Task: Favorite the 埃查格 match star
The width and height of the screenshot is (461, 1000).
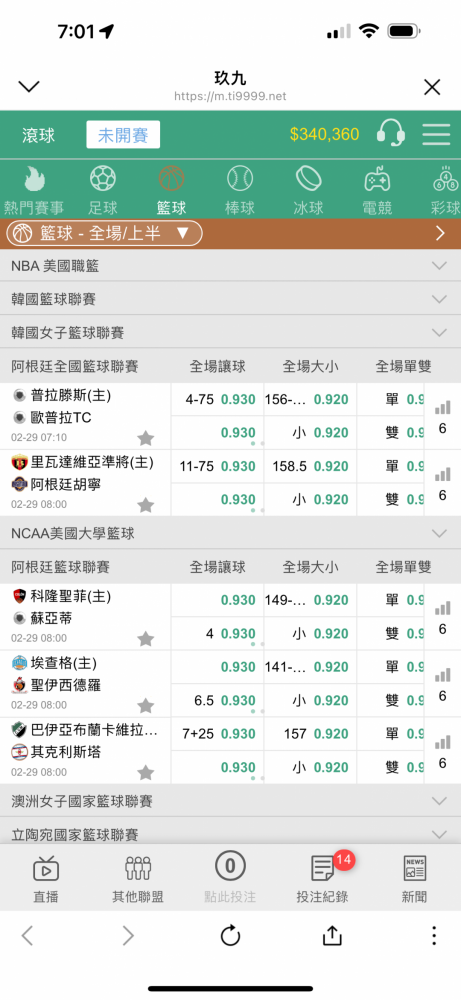Action: click(146, 705)
